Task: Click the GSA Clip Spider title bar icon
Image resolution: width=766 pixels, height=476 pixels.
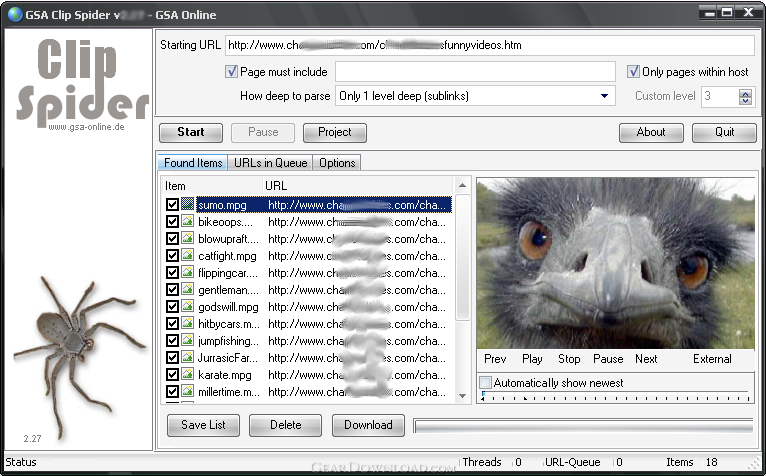Action: [13, 14]
